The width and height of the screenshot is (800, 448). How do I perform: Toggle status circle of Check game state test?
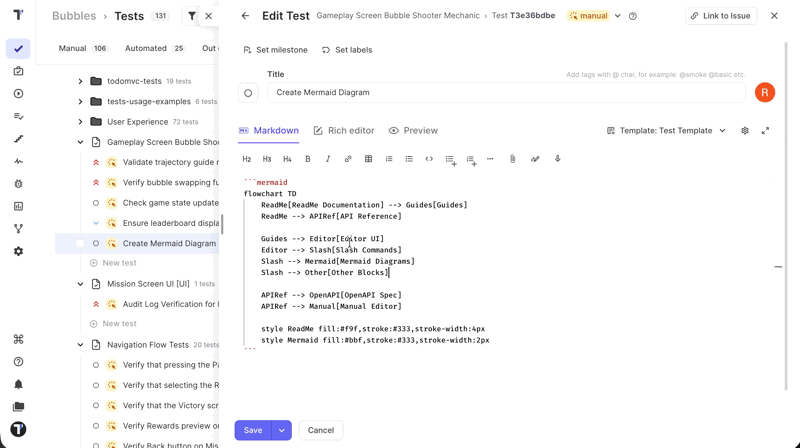[96, 203]
